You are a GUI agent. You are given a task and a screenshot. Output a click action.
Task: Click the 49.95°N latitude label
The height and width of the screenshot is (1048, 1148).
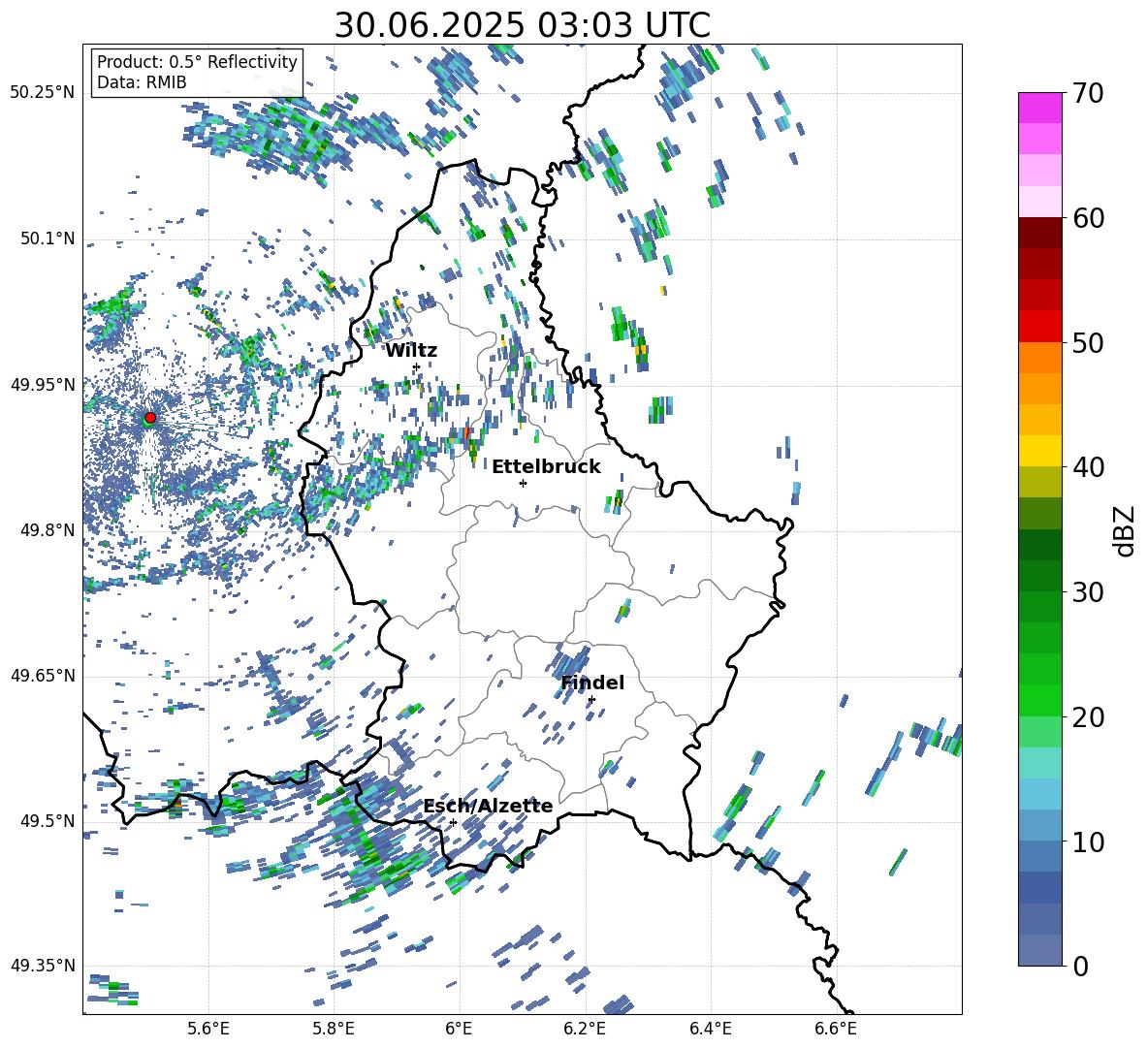click(42, 384)
